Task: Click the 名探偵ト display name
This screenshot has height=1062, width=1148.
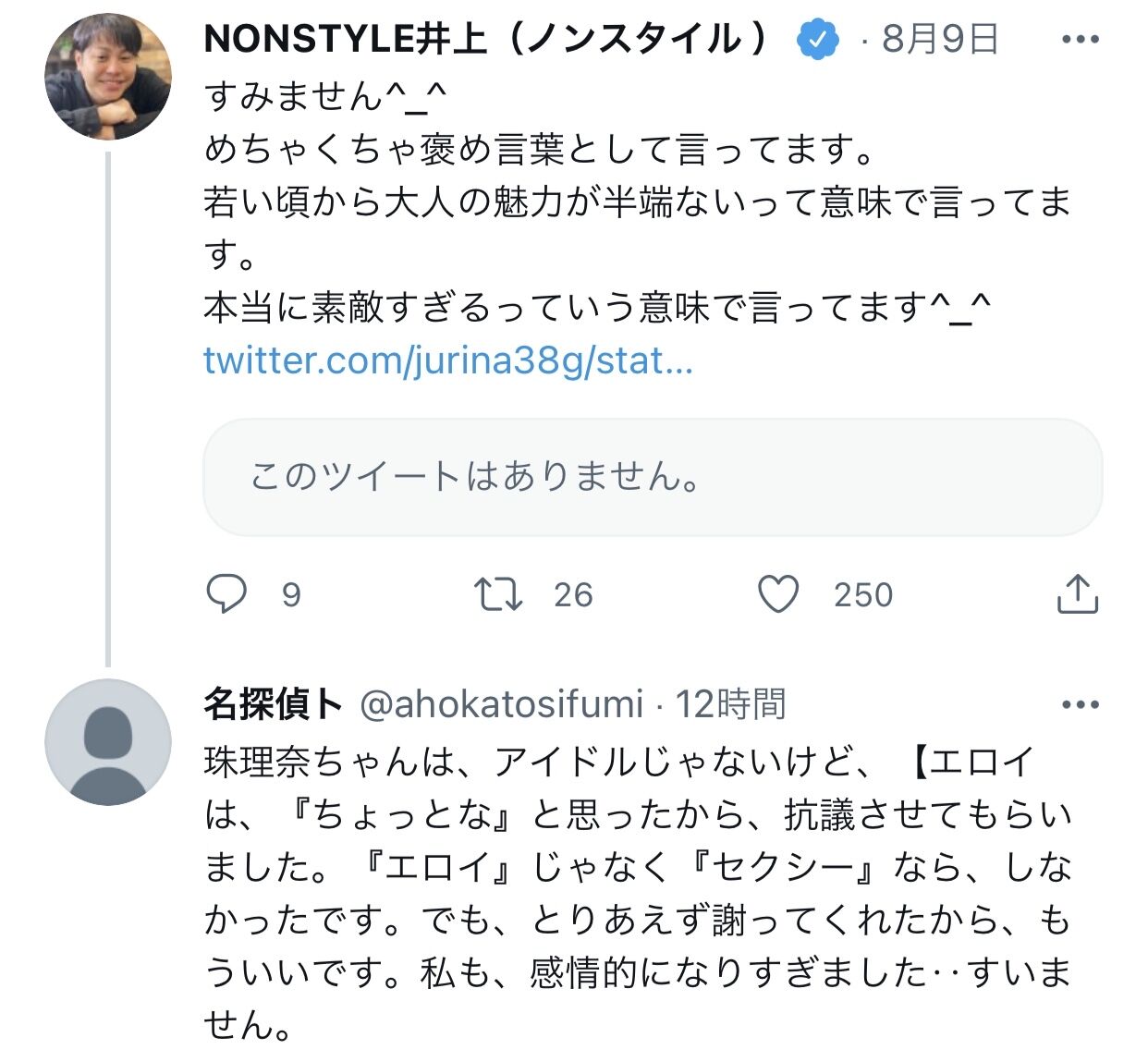Action: coord(273,705)
